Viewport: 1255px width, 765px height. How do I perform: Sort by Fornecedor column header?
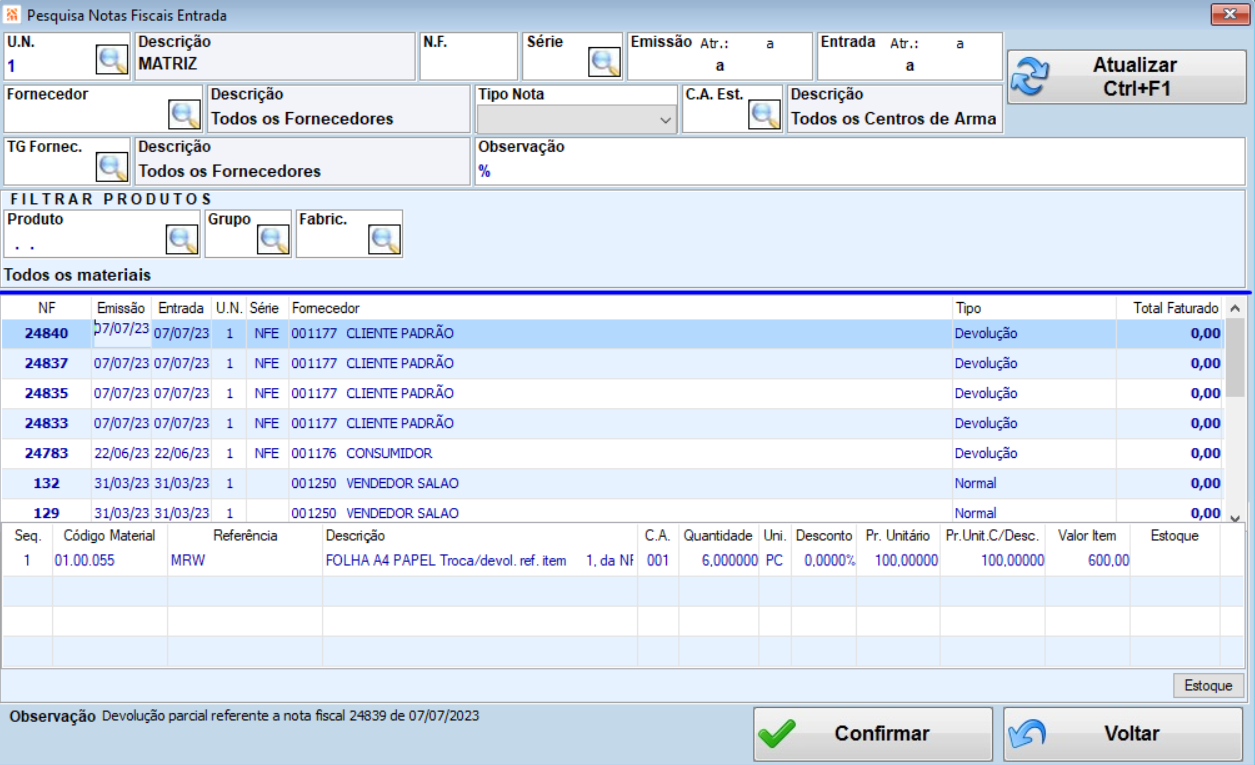[x=619, y=308]
